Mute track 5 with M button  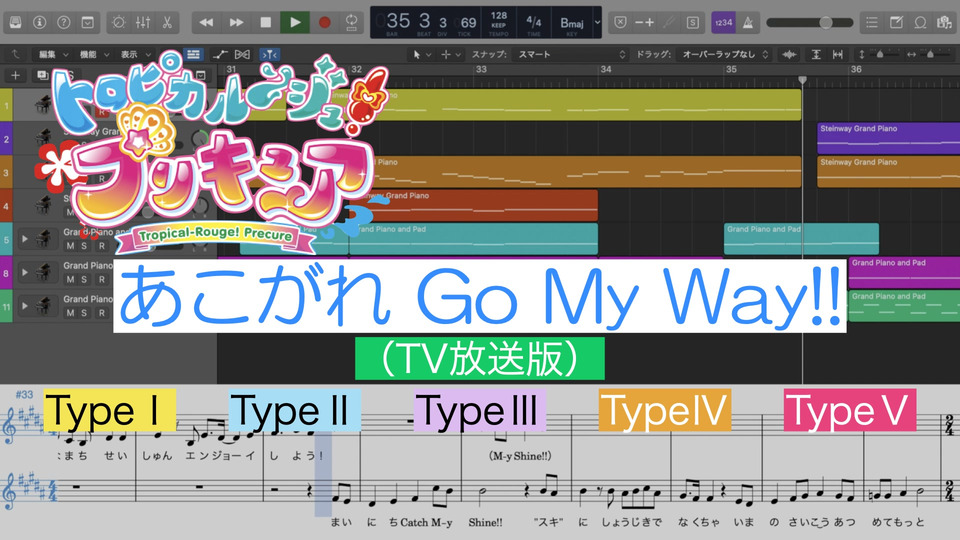(x=70, y=246)
